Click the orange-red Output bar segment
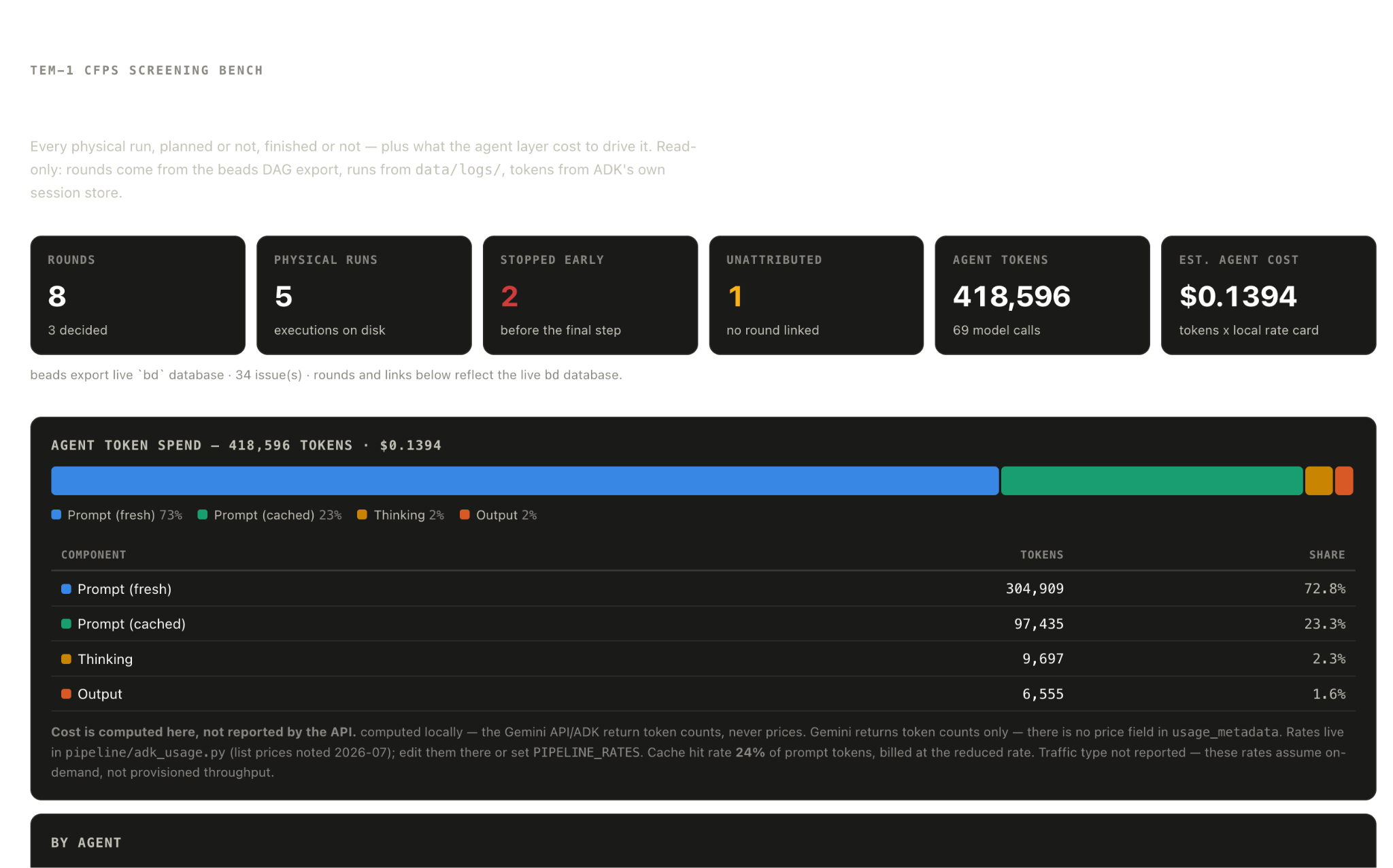 point(1344,480)
